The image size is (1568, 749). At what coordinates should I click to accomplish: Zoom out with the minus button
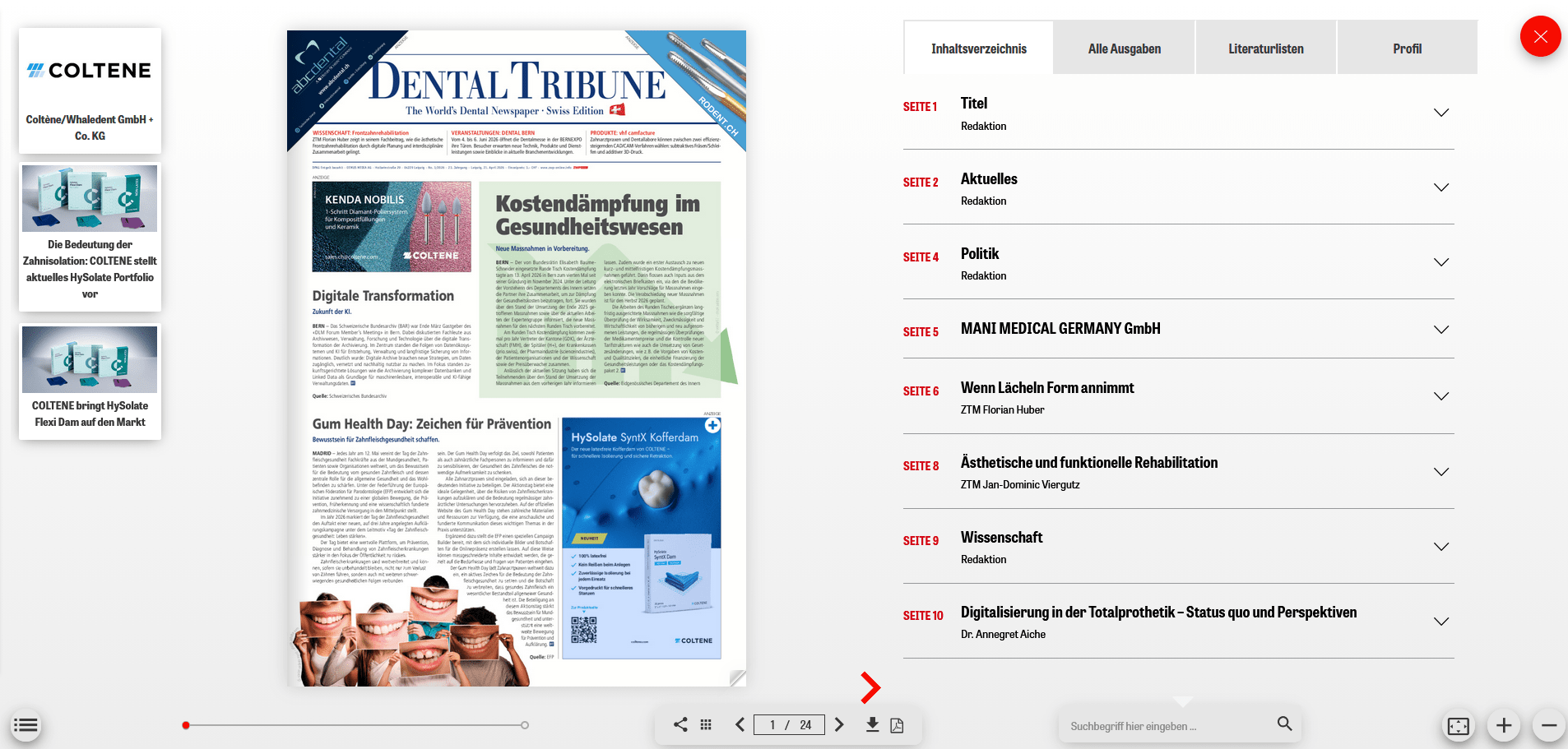[x=1548, y=725]
